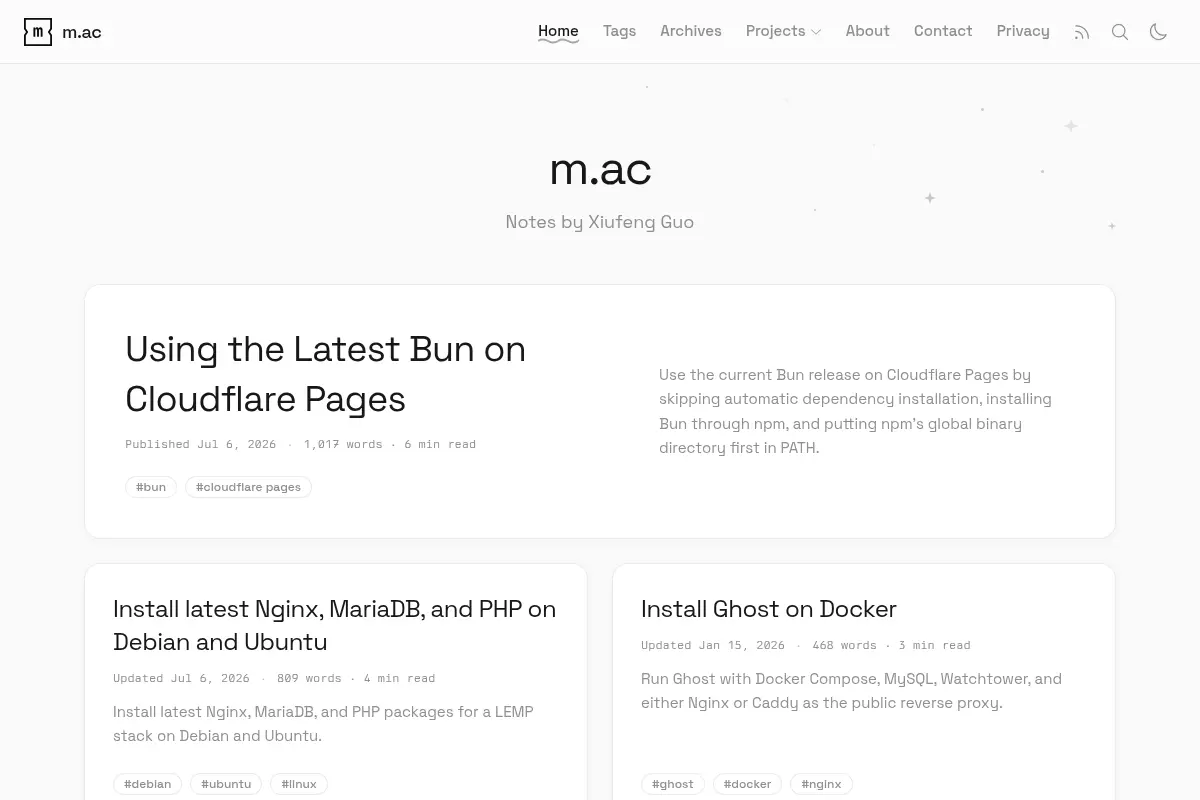Image resolution: width=1200 pixels, height=800 pixels.
Task: Click the m.ac site title text in header
Action: pyautogui.click(x=82, y=32)
